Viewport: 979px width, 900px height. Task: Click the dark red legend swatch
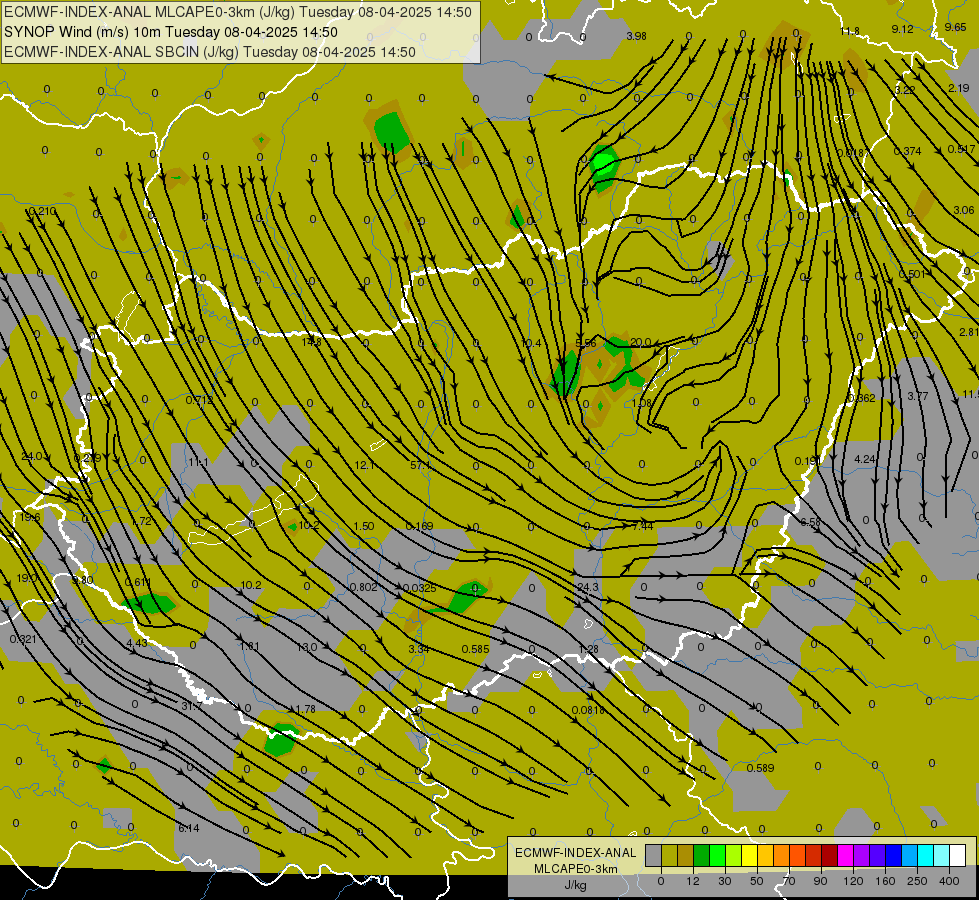830,856
